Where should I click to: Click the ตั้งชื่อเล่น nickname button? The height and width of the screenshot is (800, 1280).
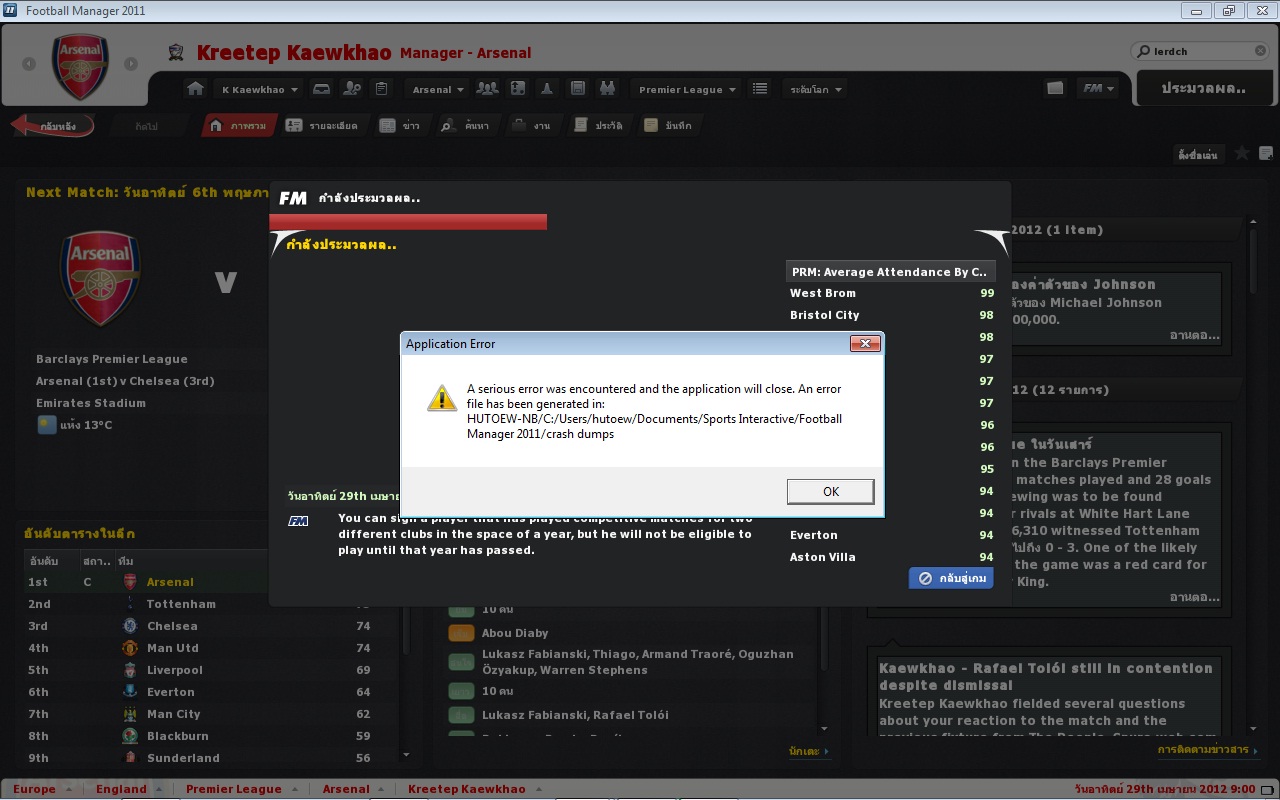[1198, 155]
